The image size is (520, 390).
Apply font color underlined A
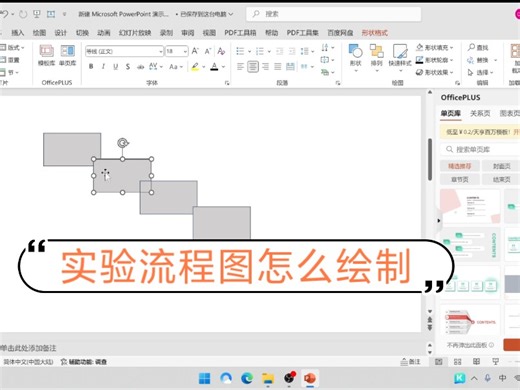[214, 67]
